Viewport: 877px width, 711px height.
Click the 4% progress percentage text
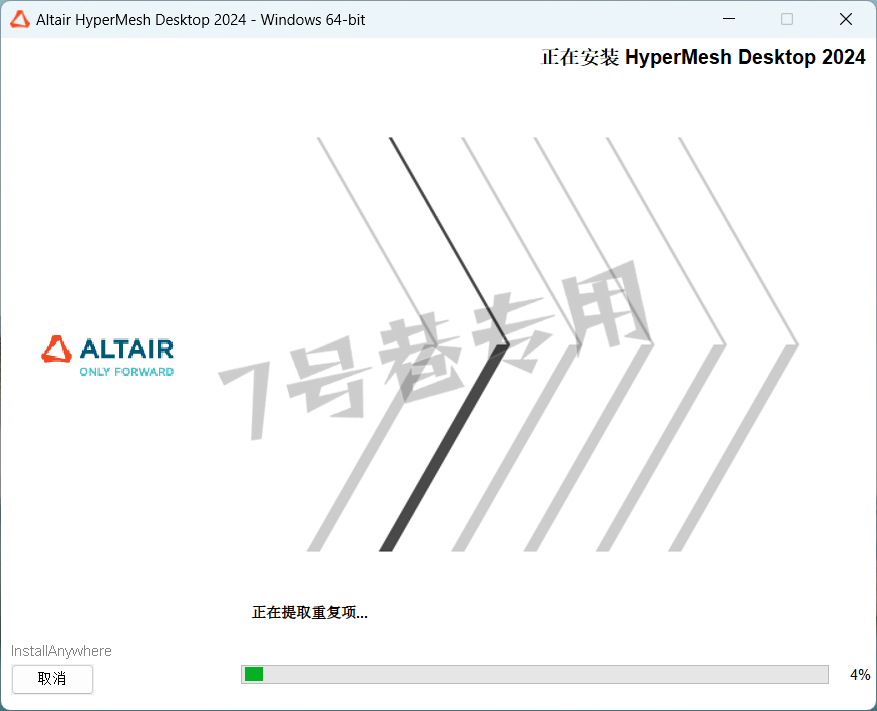(x=860, y=675)
